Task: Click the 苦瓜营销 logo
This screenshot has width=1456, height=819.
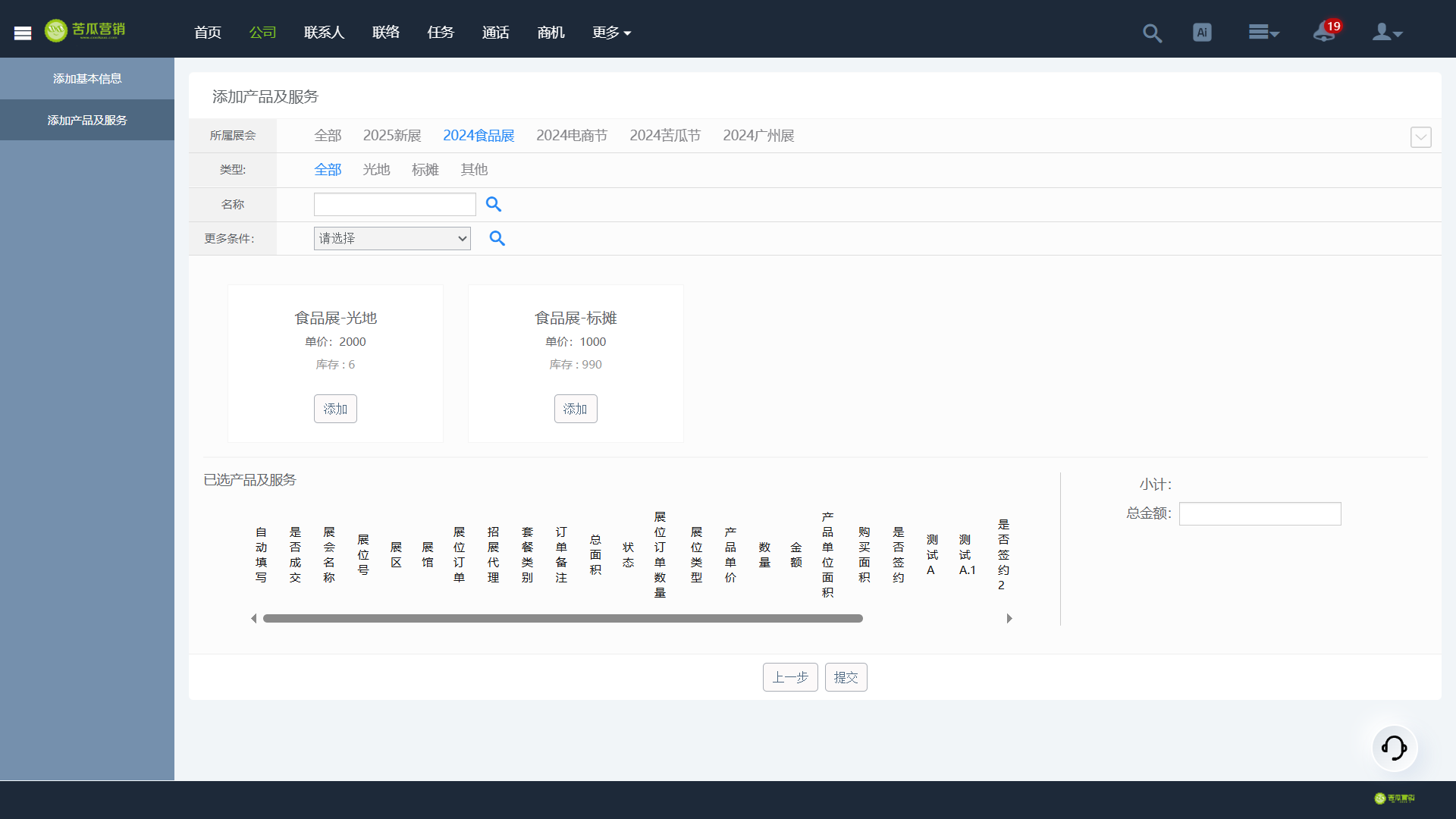Action: tap(85, 30)
